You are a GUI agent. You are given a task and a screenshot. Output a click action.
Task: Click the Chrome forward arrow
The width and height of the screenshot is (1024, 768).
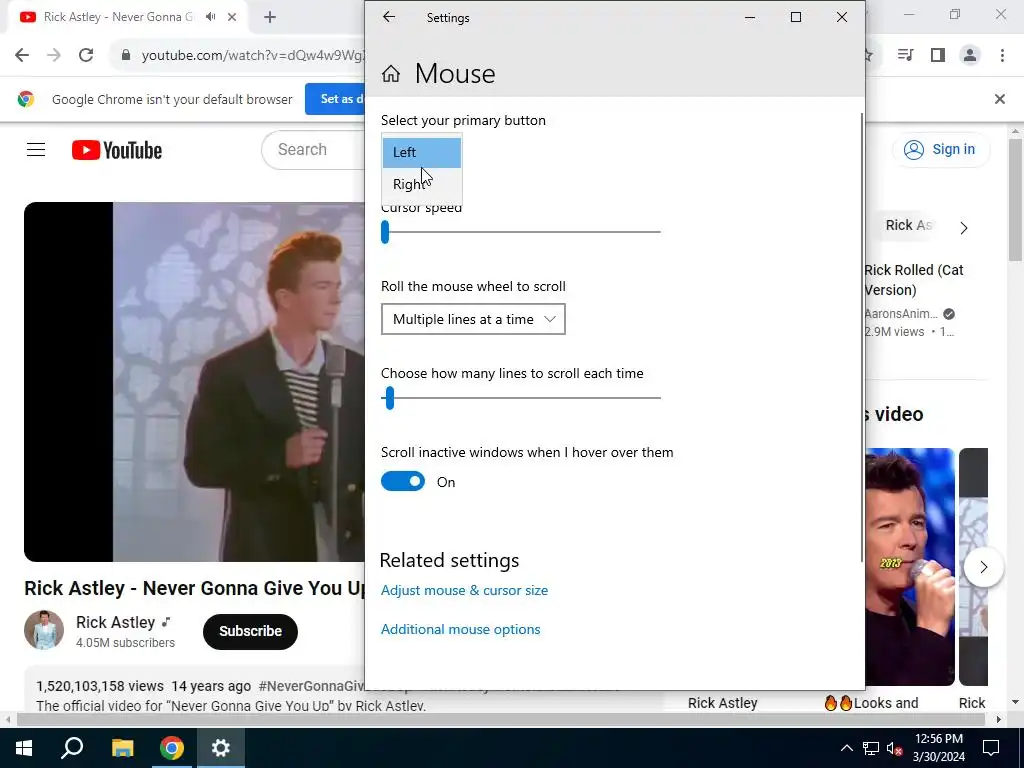(x=54, y=56)
